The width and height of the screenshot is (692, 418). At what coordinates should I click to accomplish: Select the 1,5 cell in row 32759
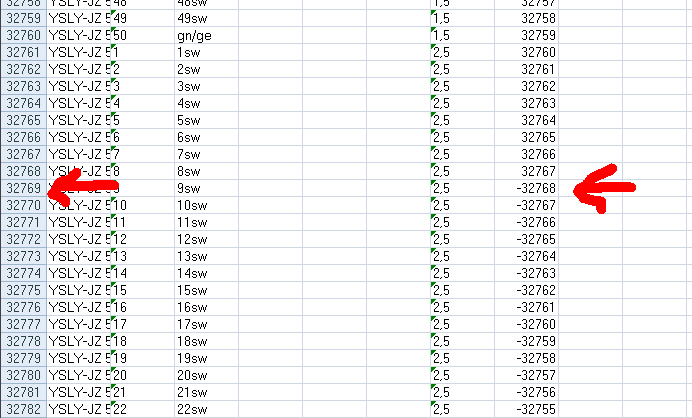(x=463, y=18)
